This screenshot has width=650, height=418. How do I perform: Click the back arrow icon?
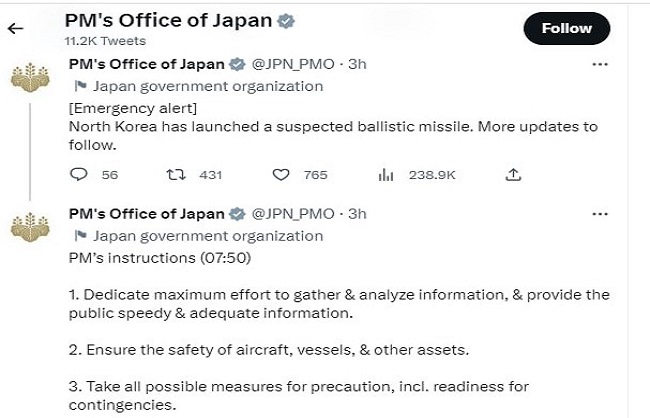[x=15, y=28]
